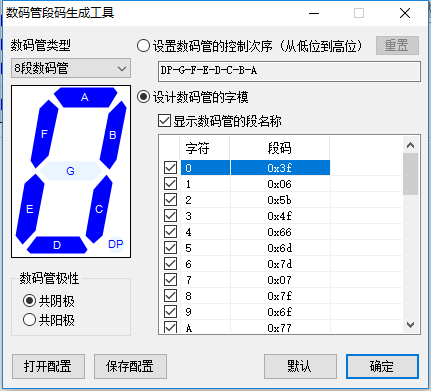This screenshot has width=431, height=391.
Task: Uncheck the checkbox for character 0
Action: pos(170,168)
